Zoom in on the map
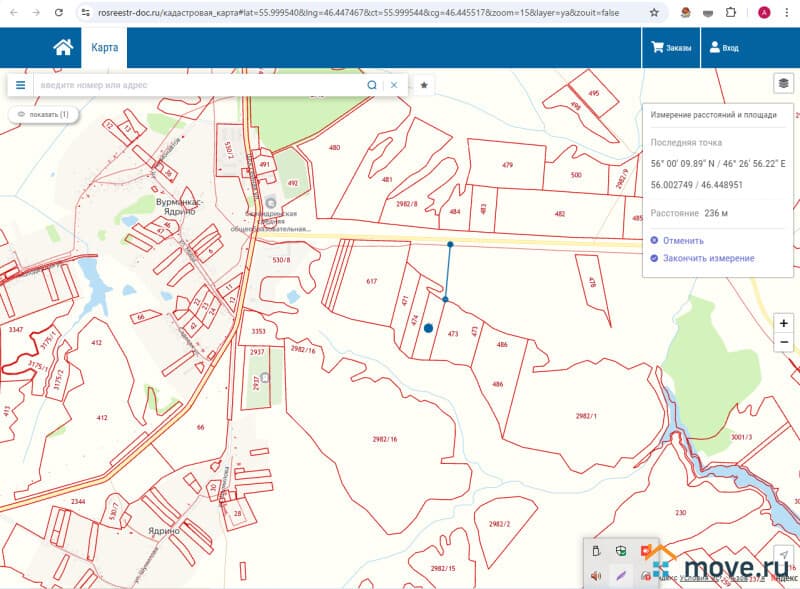Viewport: 800px width, 589px height. (784, 323)
